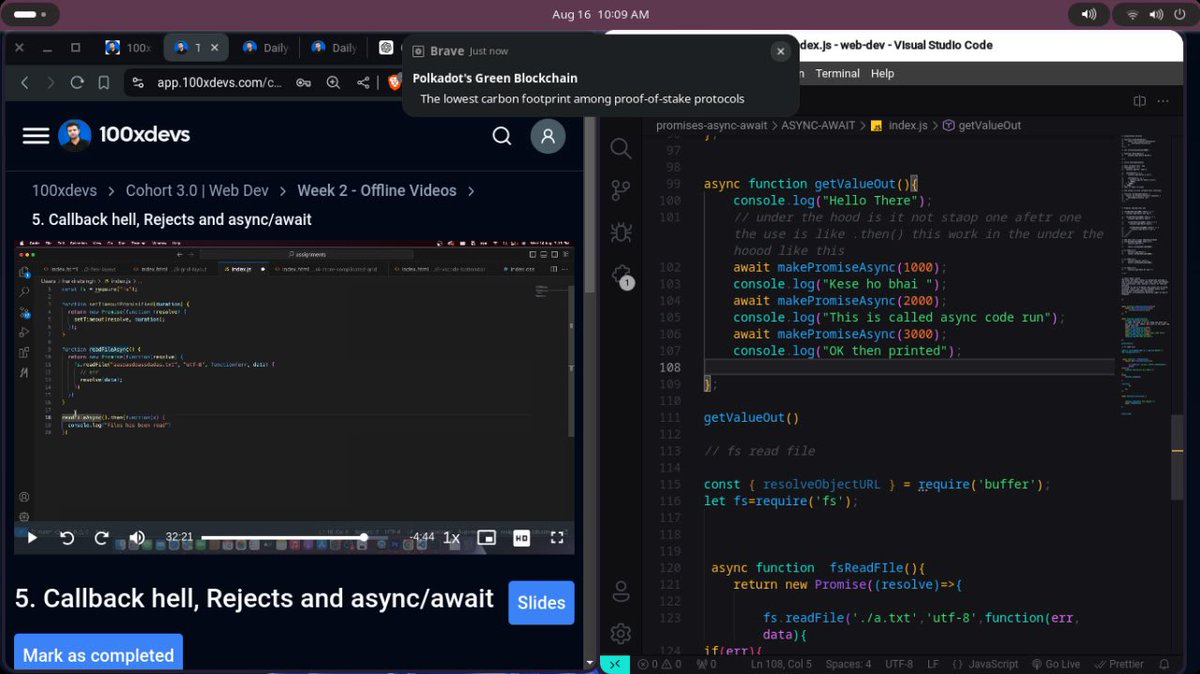This screenshot has height=674, width=1200.
Task: Open the Source Control panel
Action: (620, 190)
